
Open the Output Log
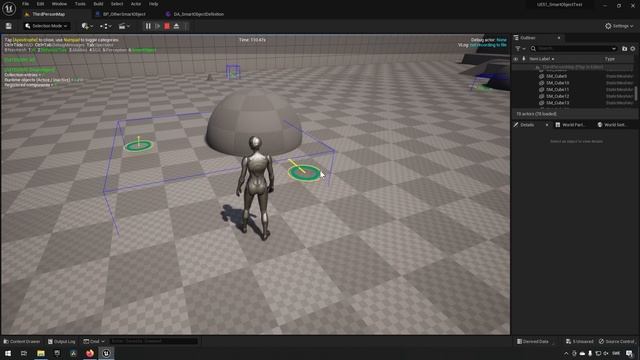(x=62, y=342)
